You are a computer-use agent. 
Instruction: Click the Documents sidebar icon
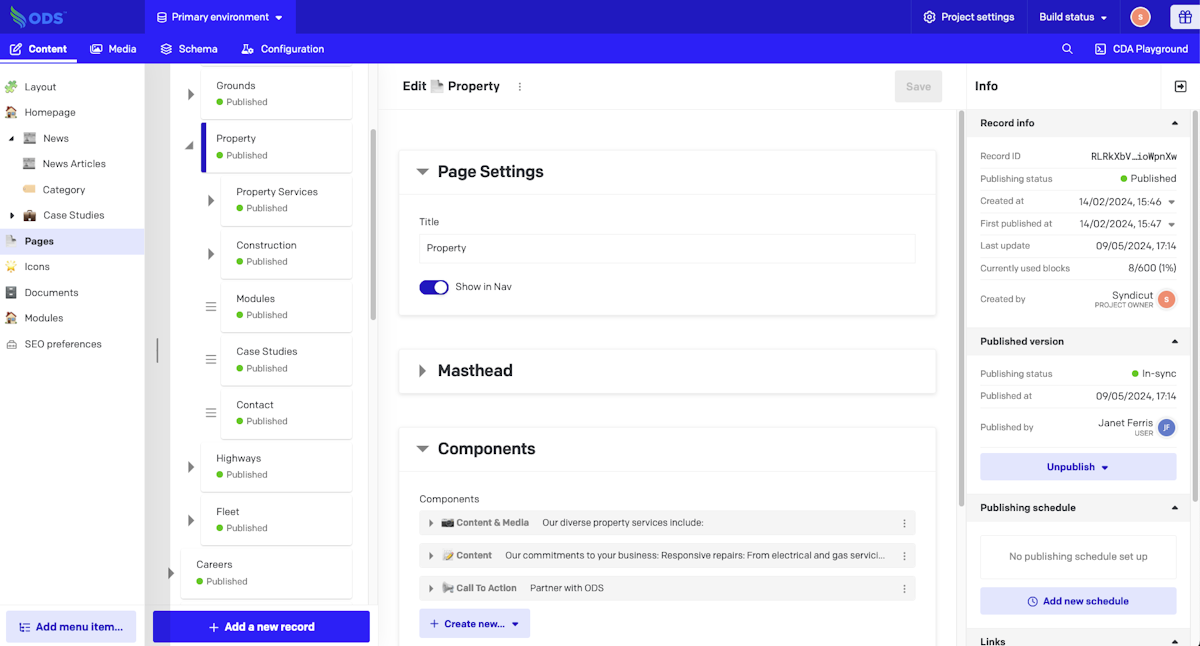click(x=11, y=293)
